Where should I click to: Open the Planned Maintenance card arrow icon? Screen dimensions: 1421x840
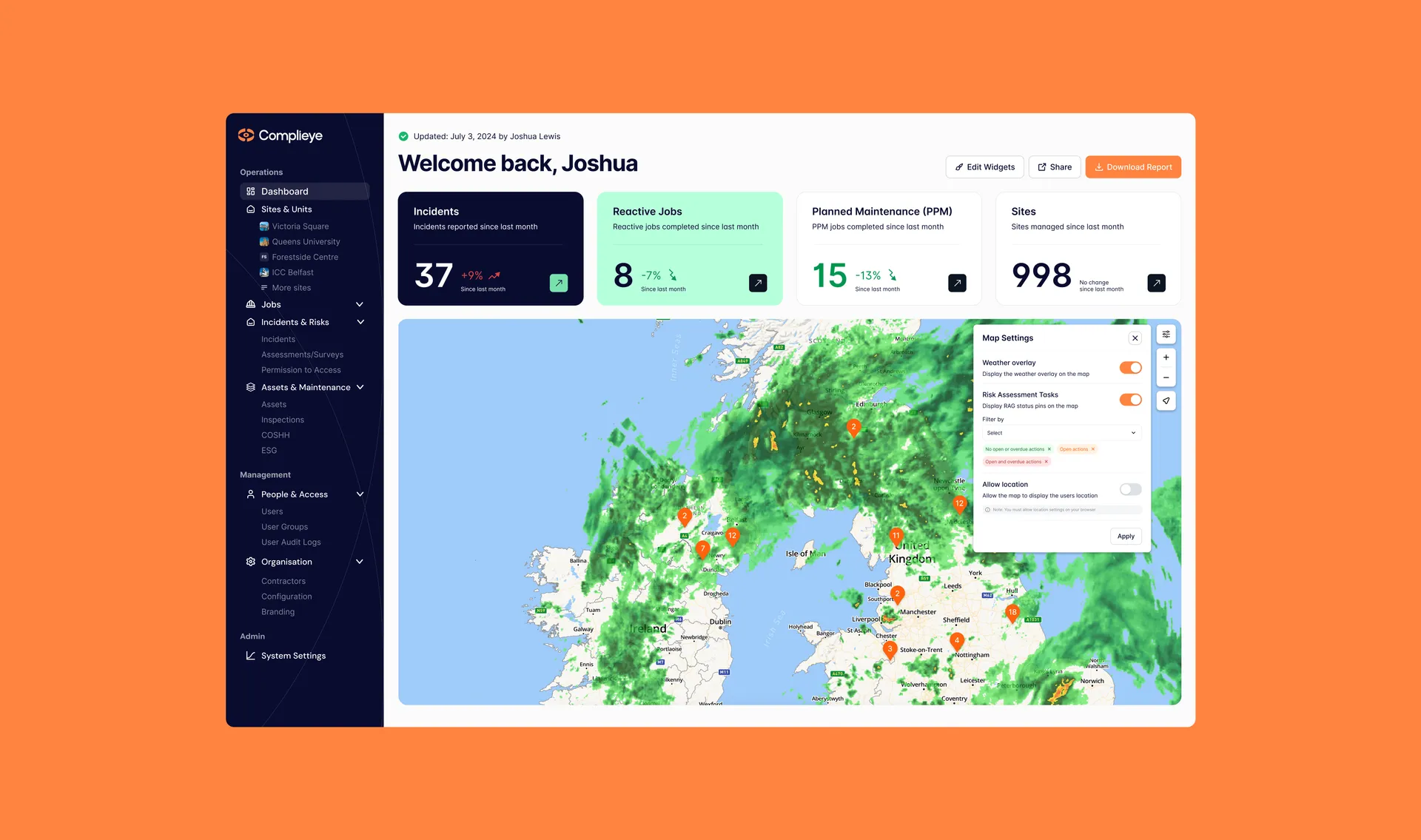click(957, 283)
